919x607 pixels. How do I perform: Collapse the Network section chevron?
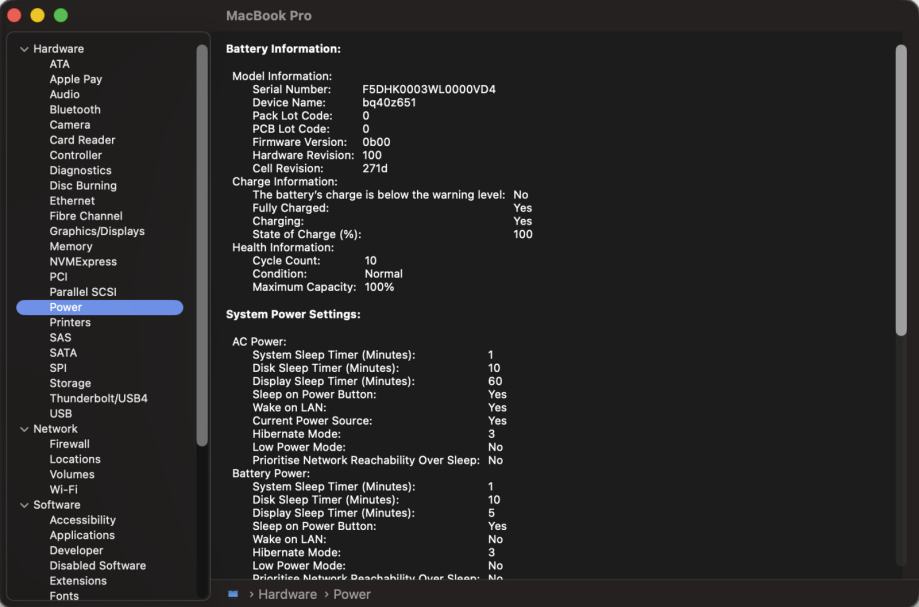(x=24, y=429)
